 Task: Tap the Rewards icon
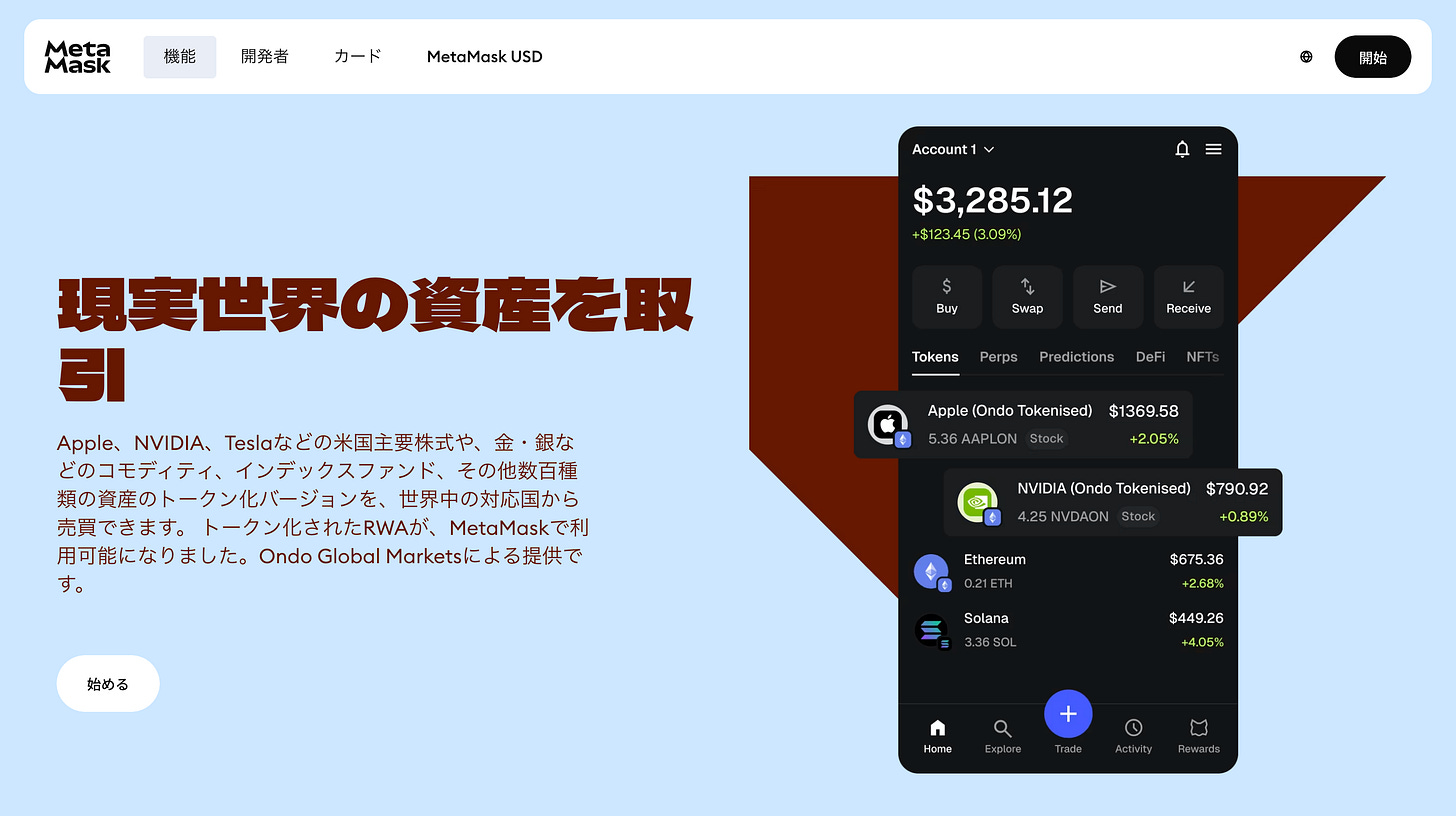pos(1199,727)
